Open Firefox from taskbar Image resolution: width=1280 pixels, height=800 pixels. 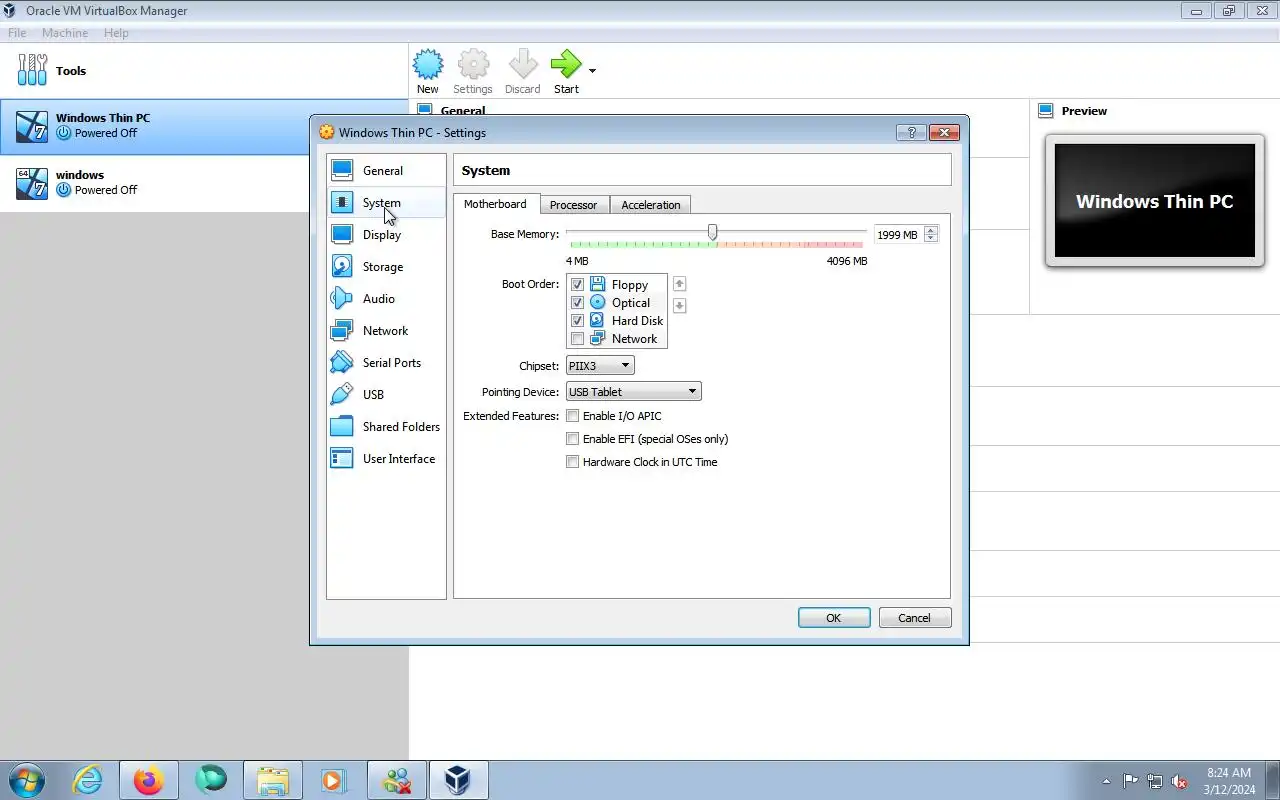click(x=148, y=780)
